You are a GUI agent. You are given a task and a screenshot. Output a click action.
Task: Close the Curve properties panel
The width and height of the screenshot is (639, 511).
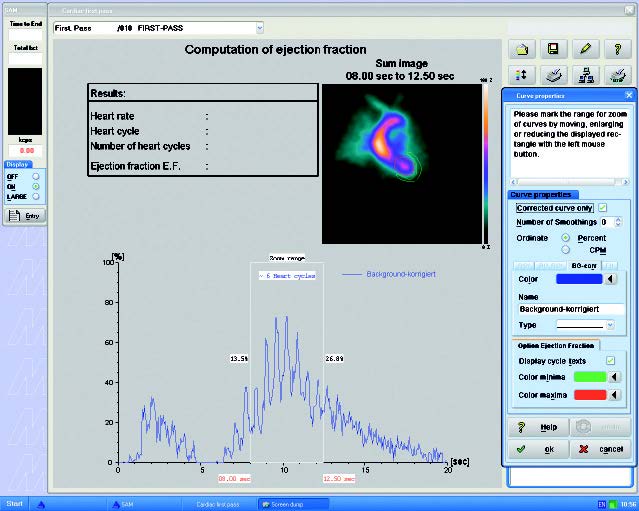(x=628, y=95)
